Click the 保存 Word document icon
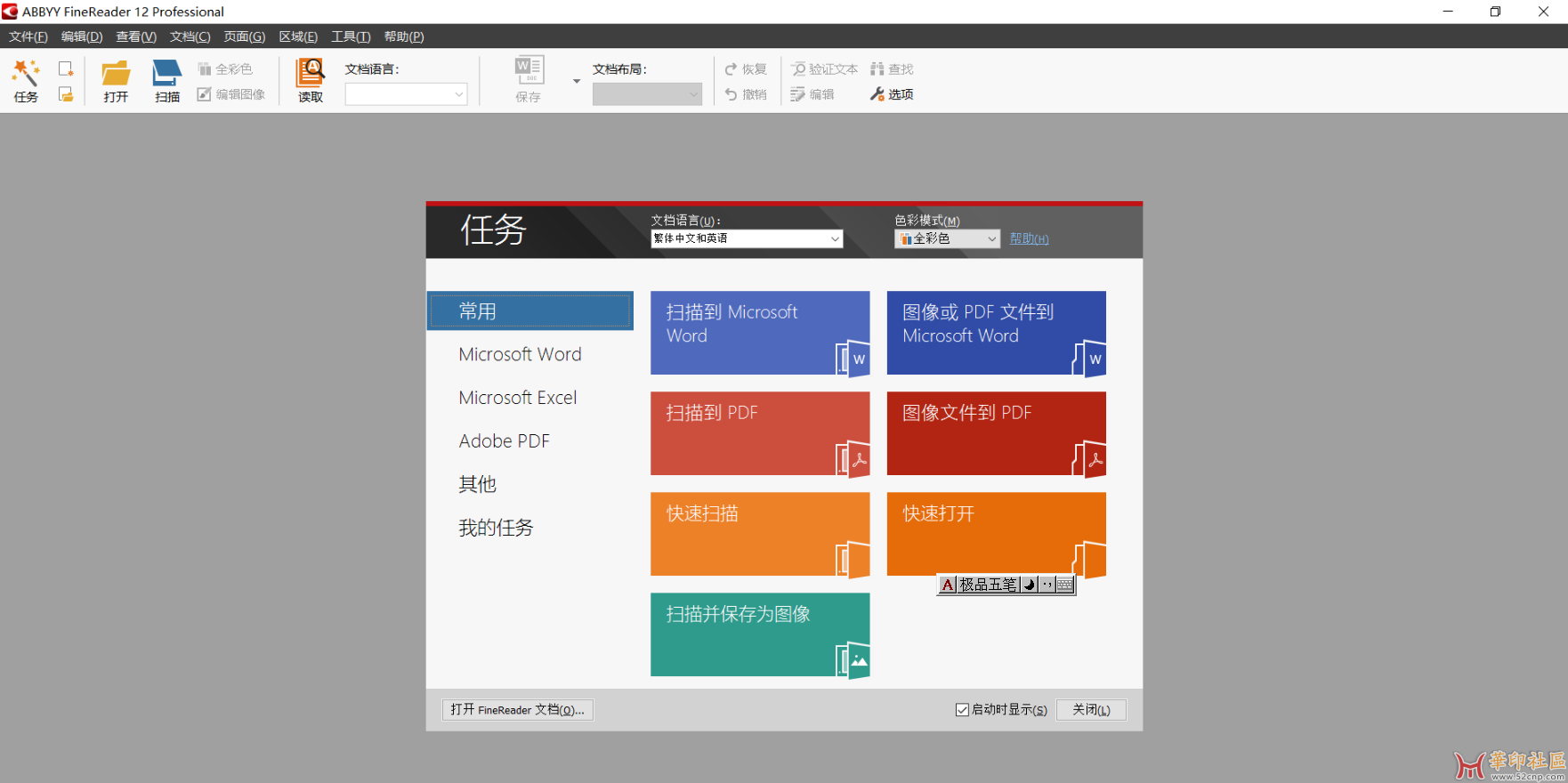Image resolution: width=1568 pixels, height=783 pixels. (529, 70)
